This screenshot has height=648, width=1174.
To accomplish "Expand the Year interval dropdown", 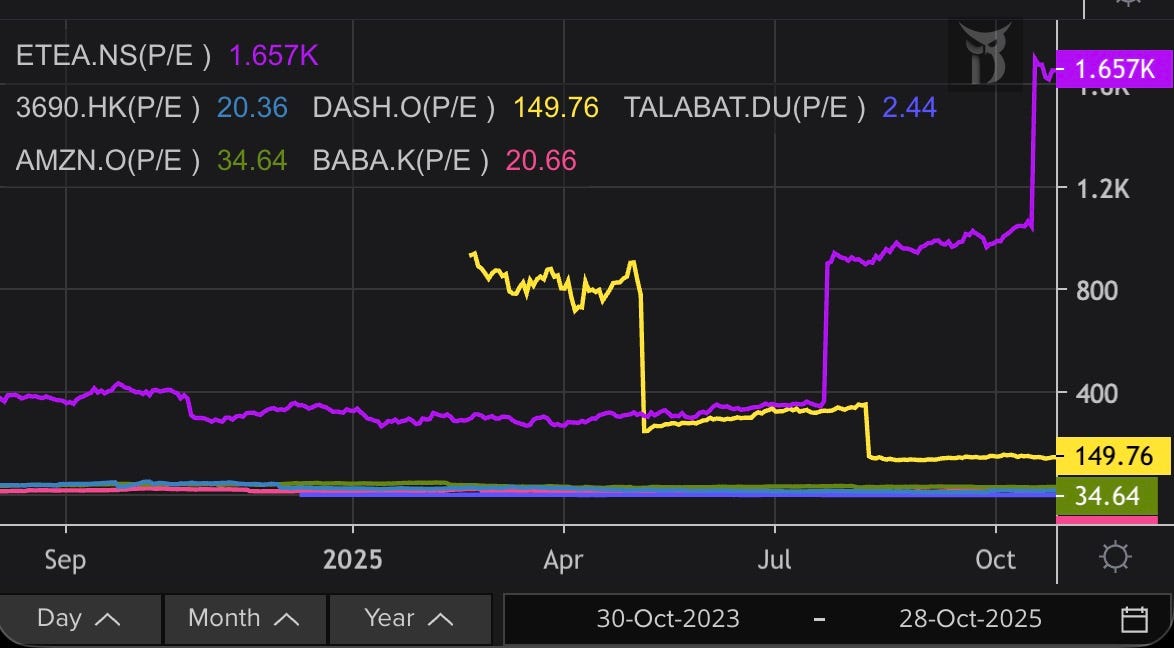I will (410, 618).
